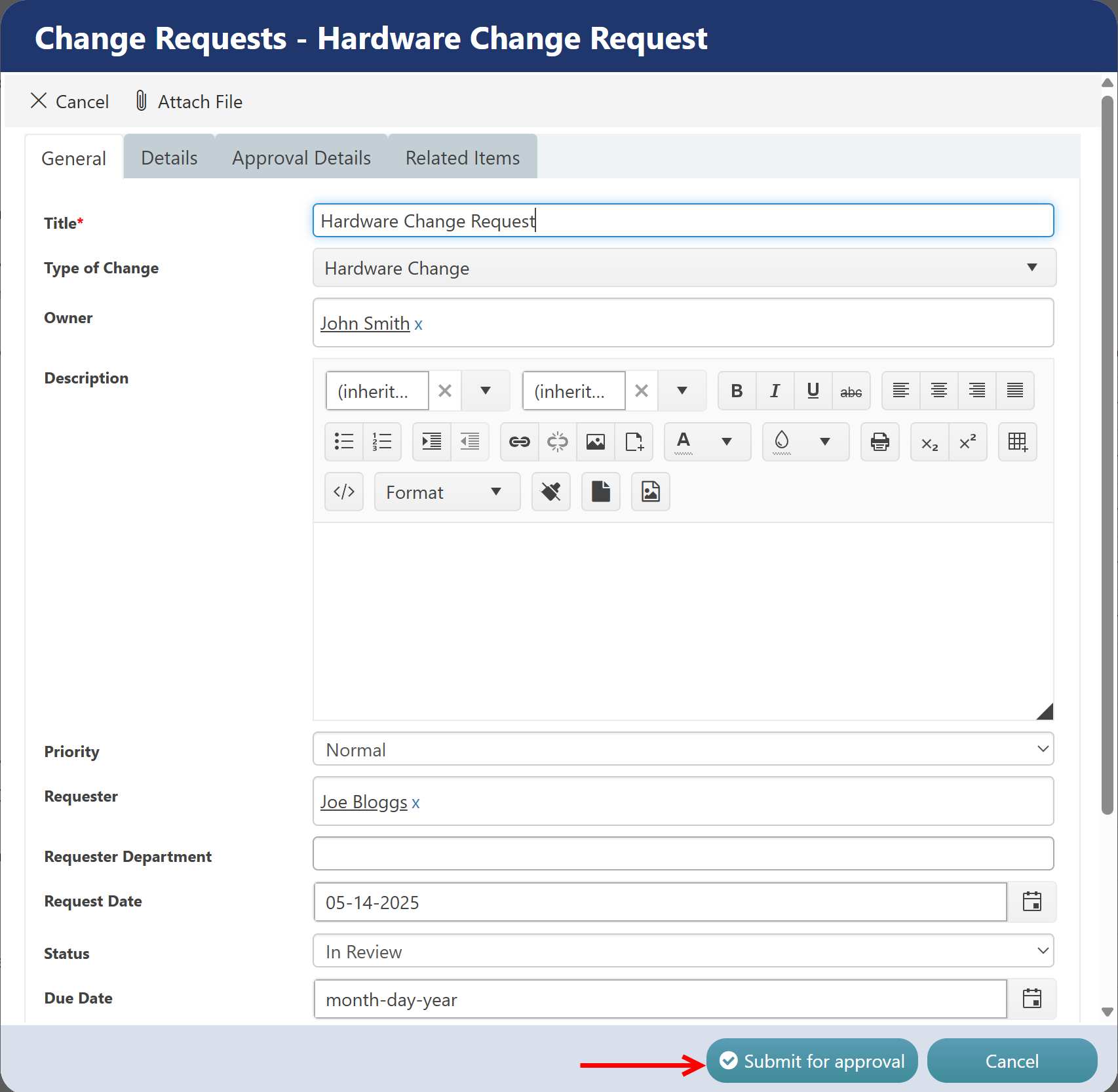Toggle strikethrough text formatting
This screenshot has width=1118, height=1092.
tap(851, 391)
